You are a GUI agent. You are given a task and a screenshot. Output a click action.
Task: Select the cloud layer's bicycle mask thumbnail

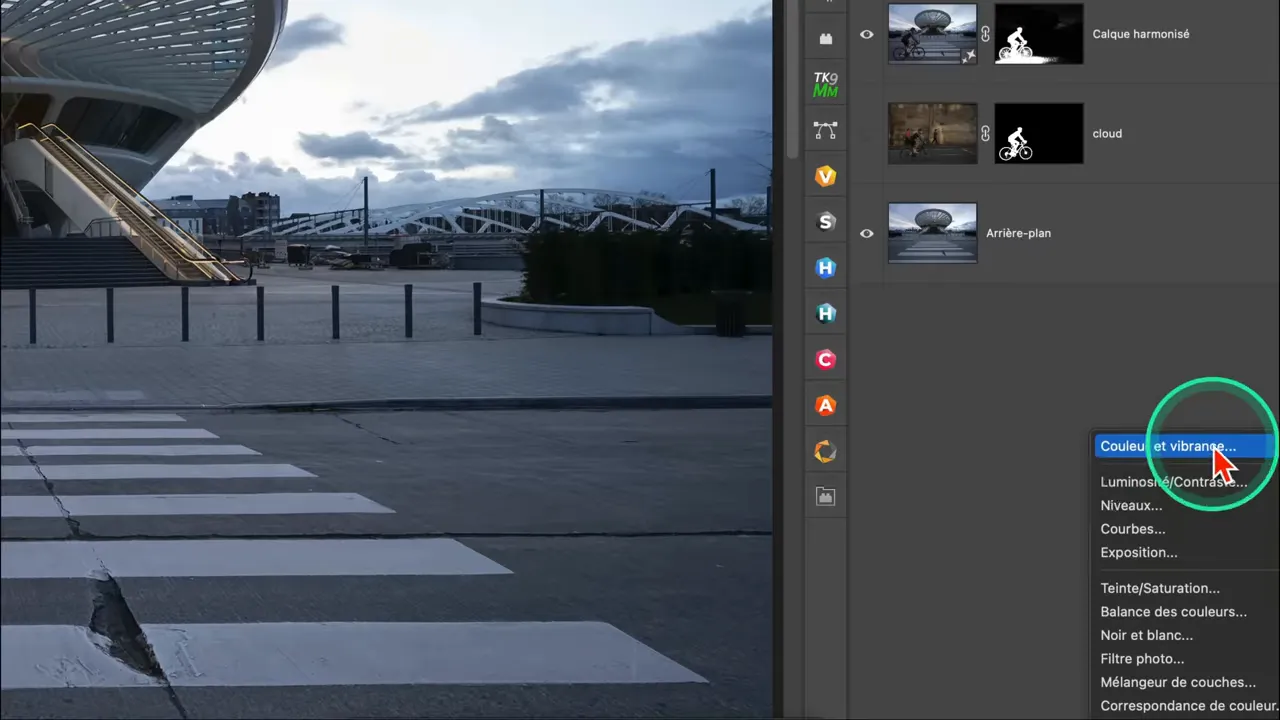point(1038,133)
